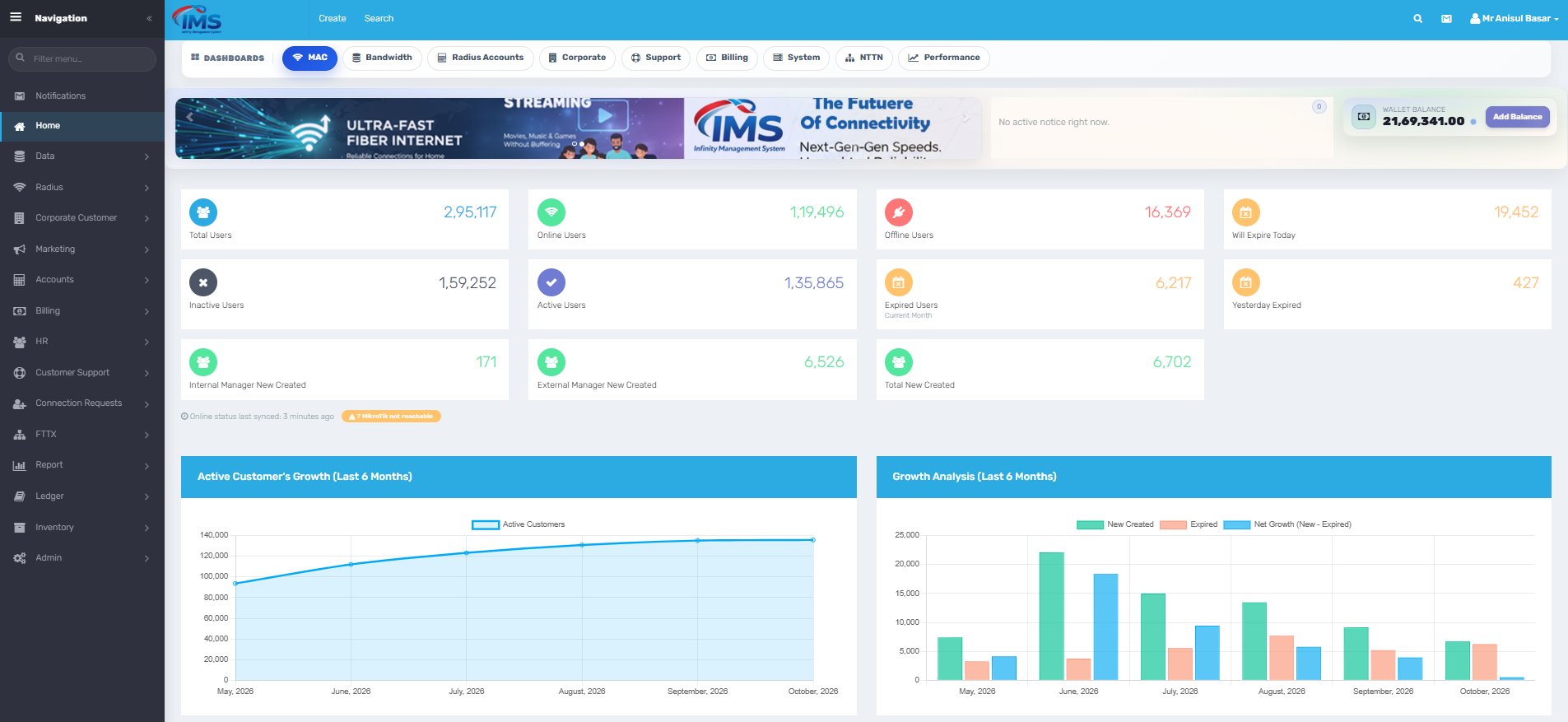Click the Active Users checkmark icon
The width and height of the screenshot is (1568, 722).
[x=551, y=282]
